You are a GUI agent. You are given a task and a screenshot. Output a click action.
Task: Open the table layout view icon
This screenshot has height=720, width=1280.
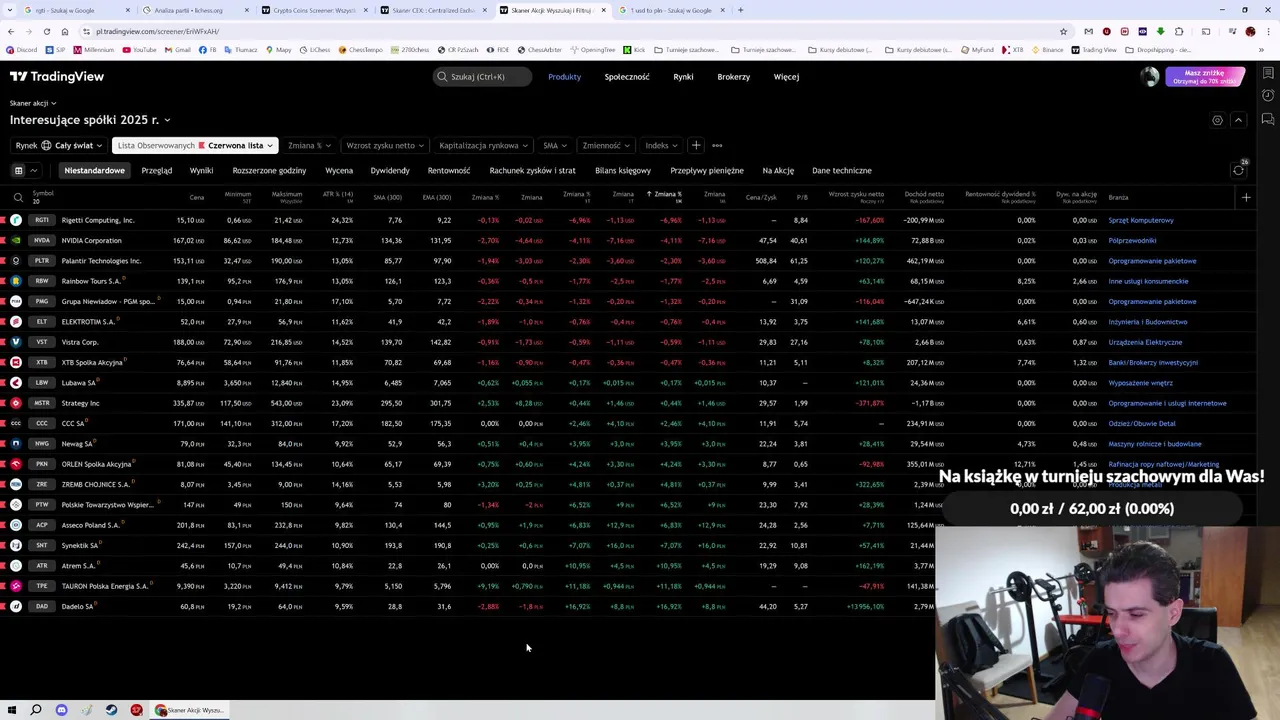pyautogui.click(x=18, y=170)
